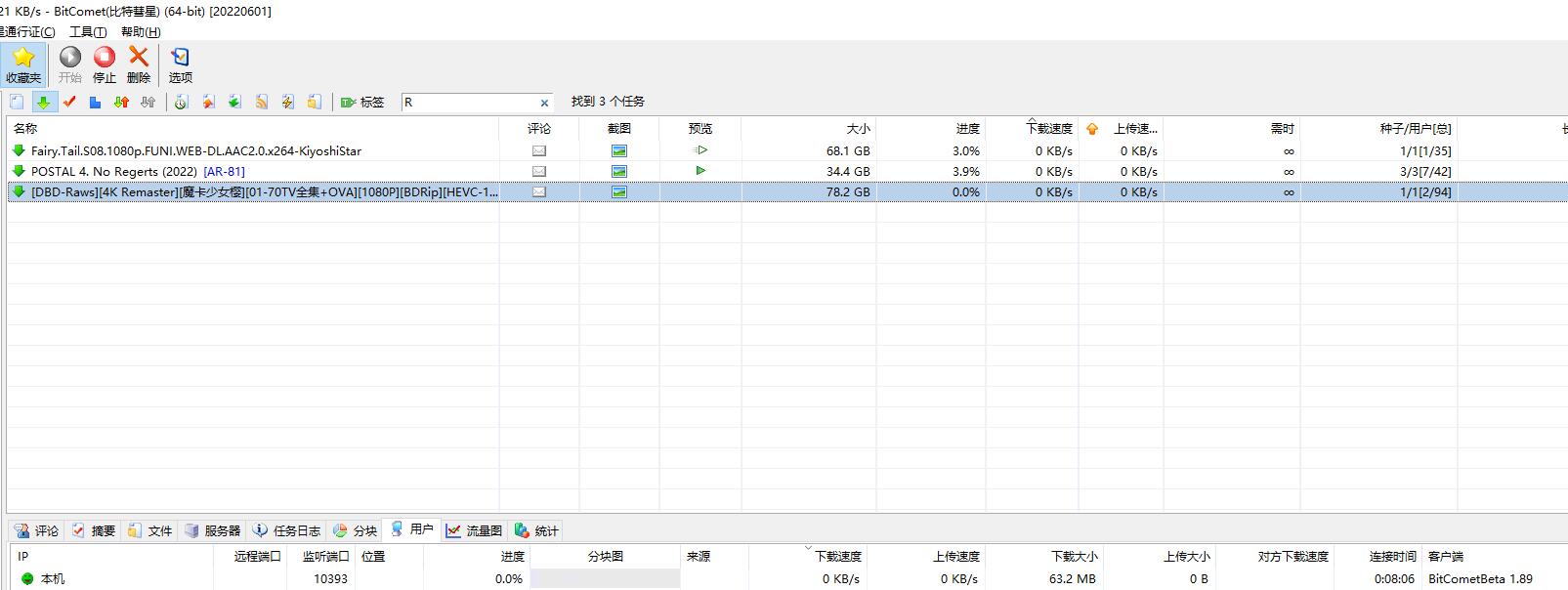
Task: Filter inactive tasks with gray arrows icon
Action: pos(148,102)
